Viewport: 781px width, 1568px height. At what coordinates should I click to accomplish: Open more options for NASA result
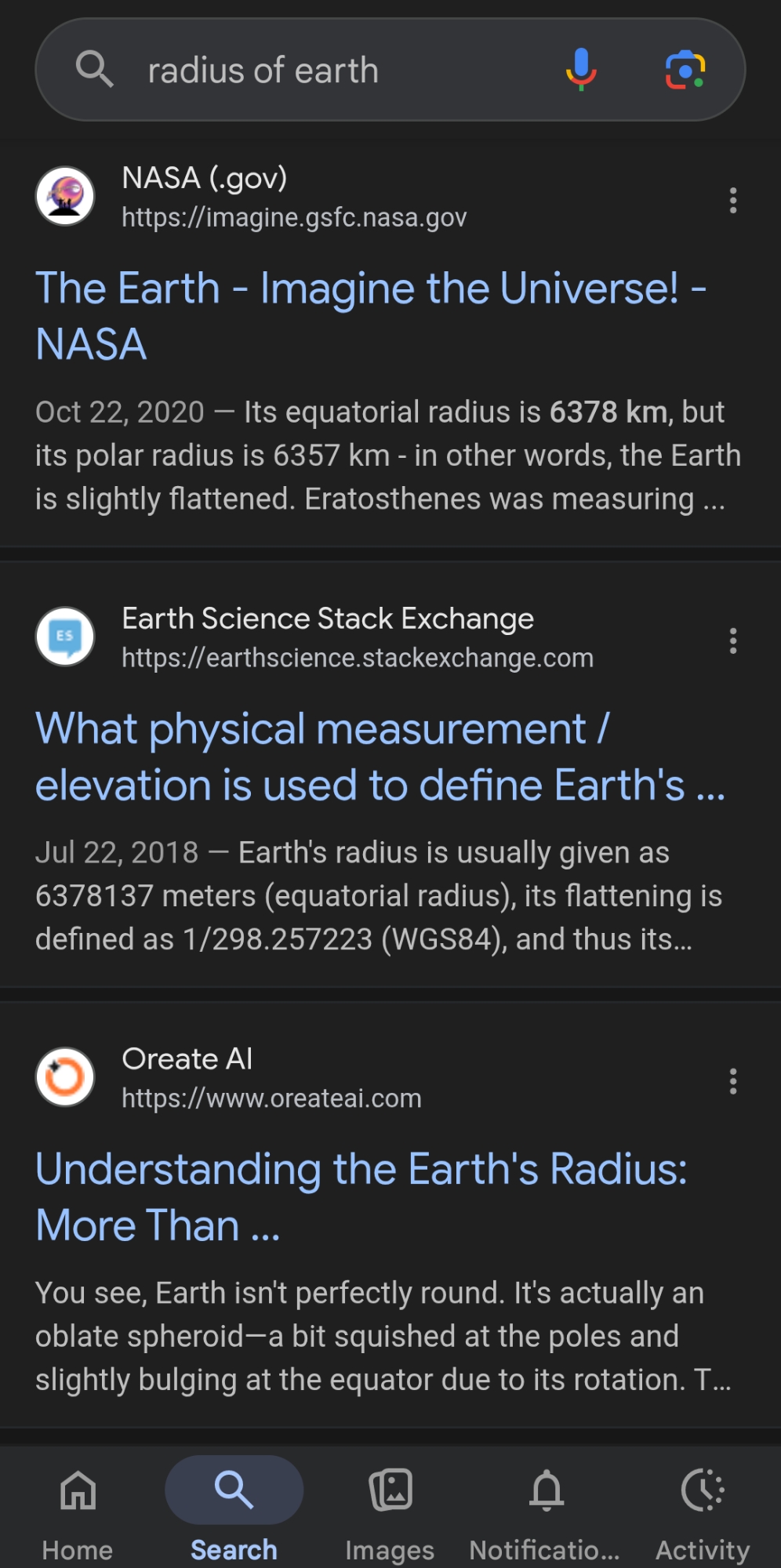point(733,201)
